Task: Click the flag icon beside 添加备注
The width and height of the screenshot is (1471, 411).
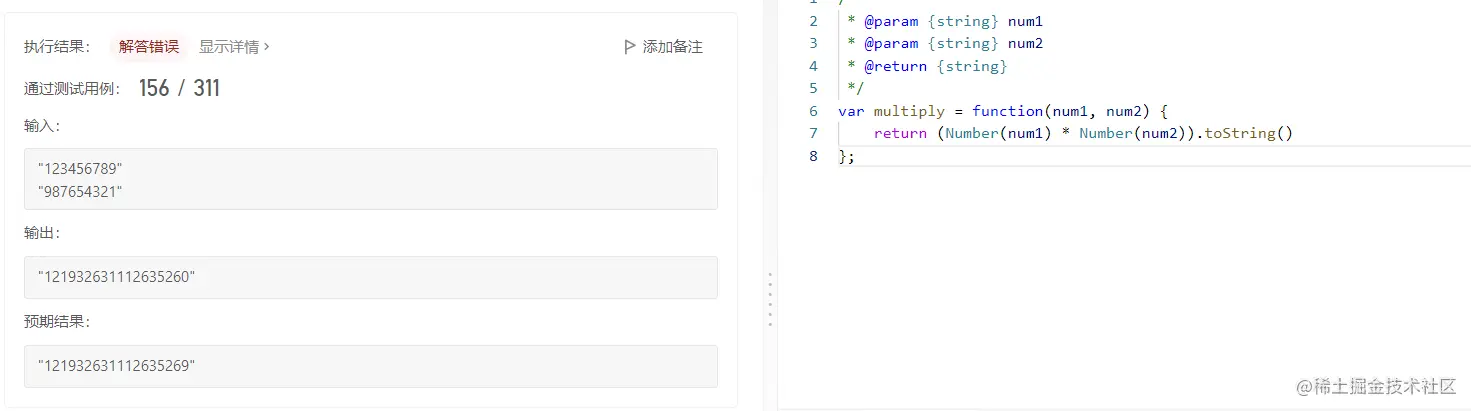Action: [x=629, y=47]
